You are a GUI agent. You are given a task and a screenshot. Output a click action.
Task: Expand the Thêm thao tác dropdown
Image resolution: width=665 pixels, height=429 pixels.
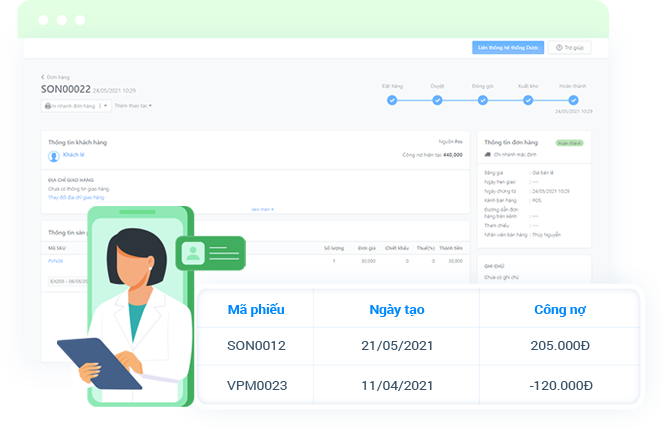pyautogui.click(x=133, y=105)
